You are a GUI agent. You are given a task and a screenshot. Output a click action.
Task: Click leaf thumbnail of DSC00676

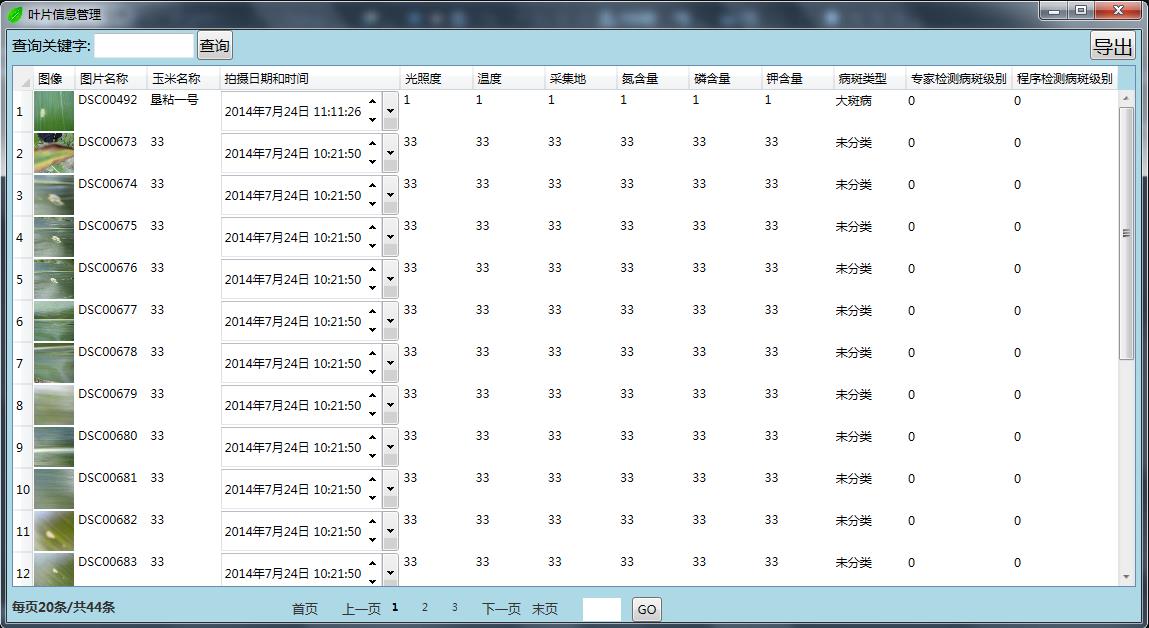[54, 278]
